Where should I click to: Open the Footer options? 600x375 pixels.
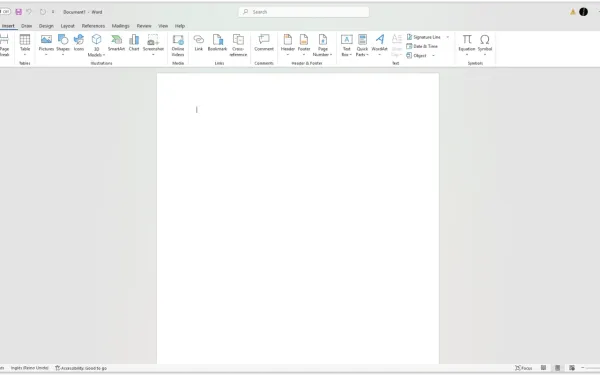[x=304, y=45]
